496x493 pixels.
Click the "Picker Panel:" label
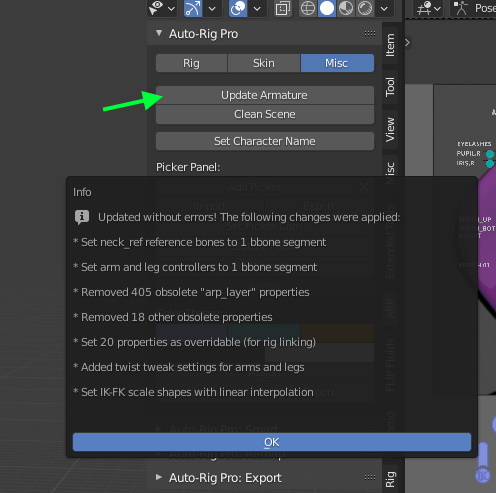188,167
